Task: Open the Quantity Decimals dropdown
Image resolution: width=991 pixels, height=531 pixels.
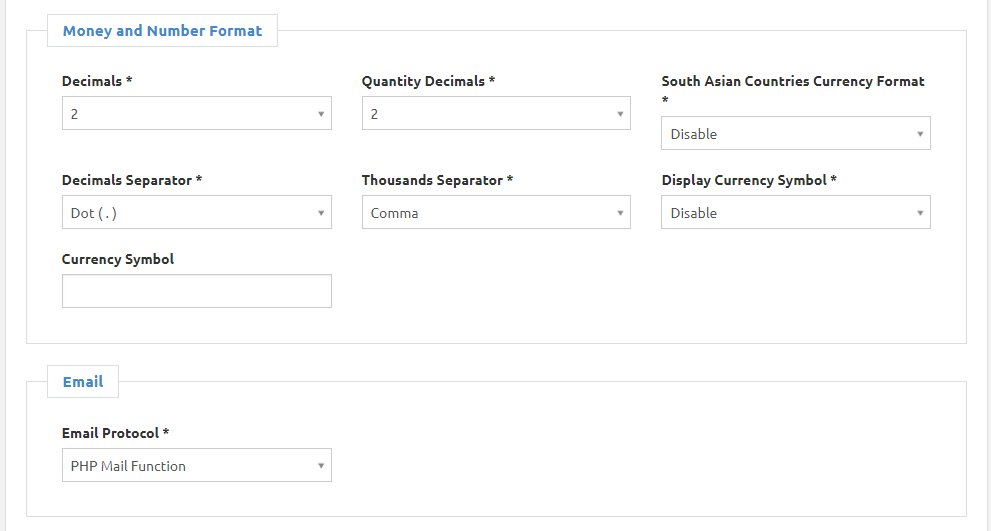Action: 496,114
